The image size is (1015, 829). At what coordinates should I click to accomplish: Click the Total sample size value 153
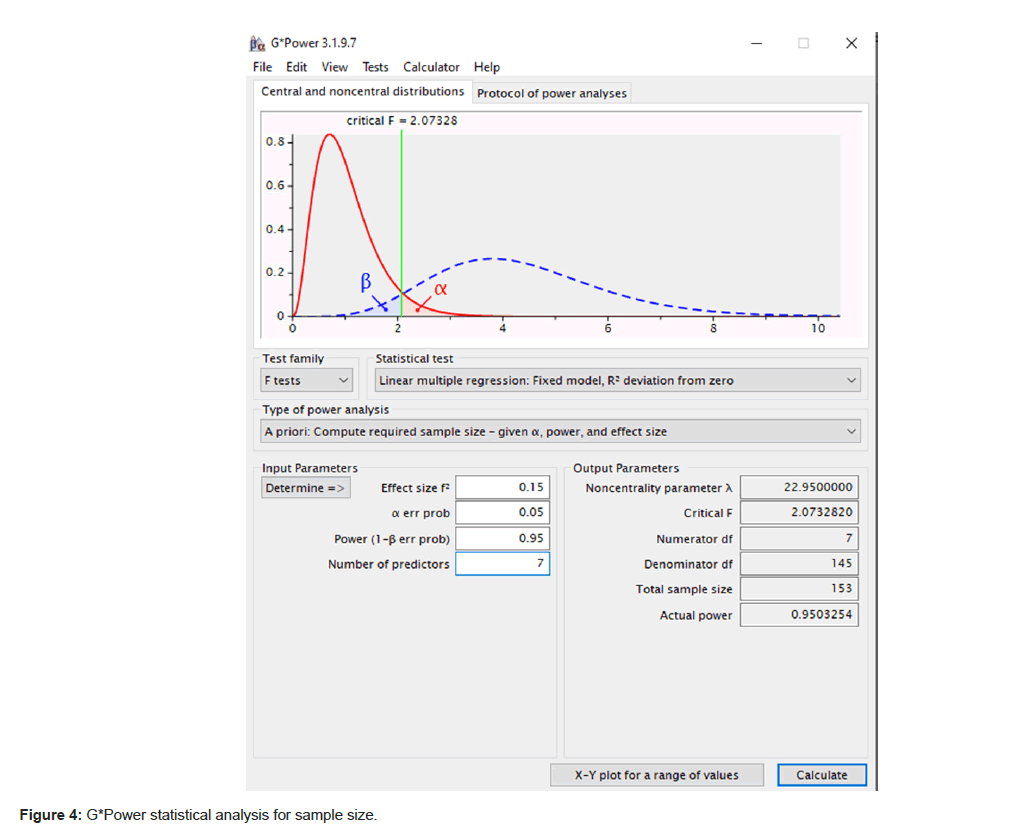pyautogui.click(x=799, y=589)
